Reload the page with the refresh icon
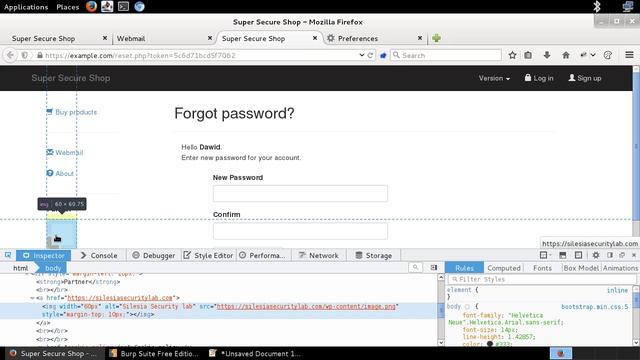 370,55
